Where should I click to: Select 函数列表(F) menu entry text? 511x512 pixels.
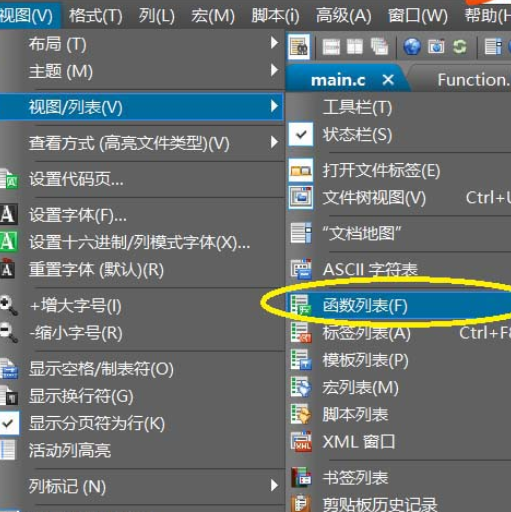click(x=365, y=305)
